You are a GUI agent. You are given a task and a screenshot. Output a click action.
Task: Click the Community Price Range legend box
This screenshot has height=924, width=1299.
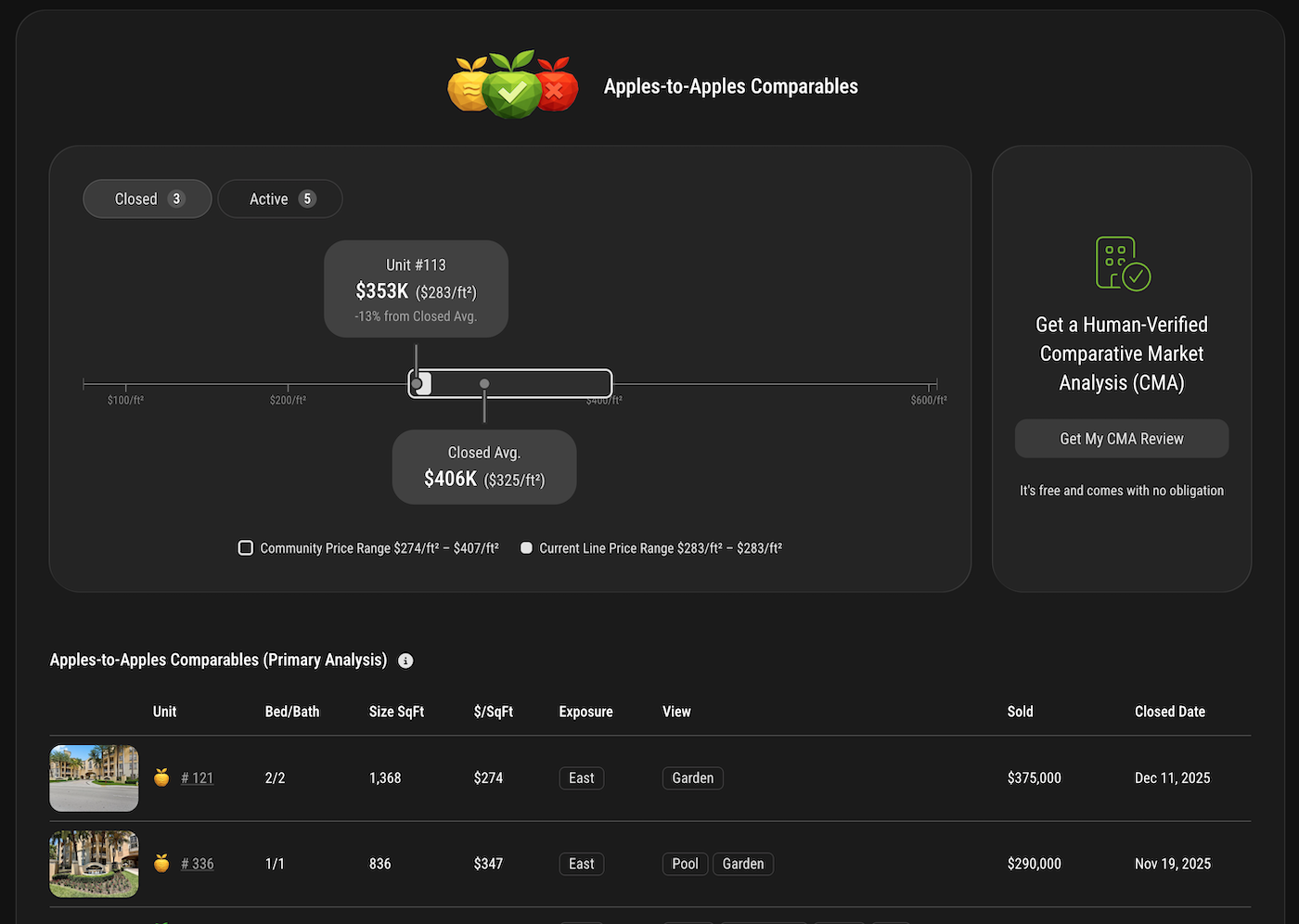tap(246, 548)
